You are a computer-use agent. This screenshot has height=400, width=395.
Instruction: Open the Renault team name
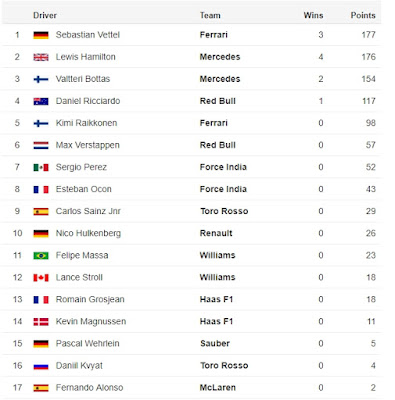216,233
